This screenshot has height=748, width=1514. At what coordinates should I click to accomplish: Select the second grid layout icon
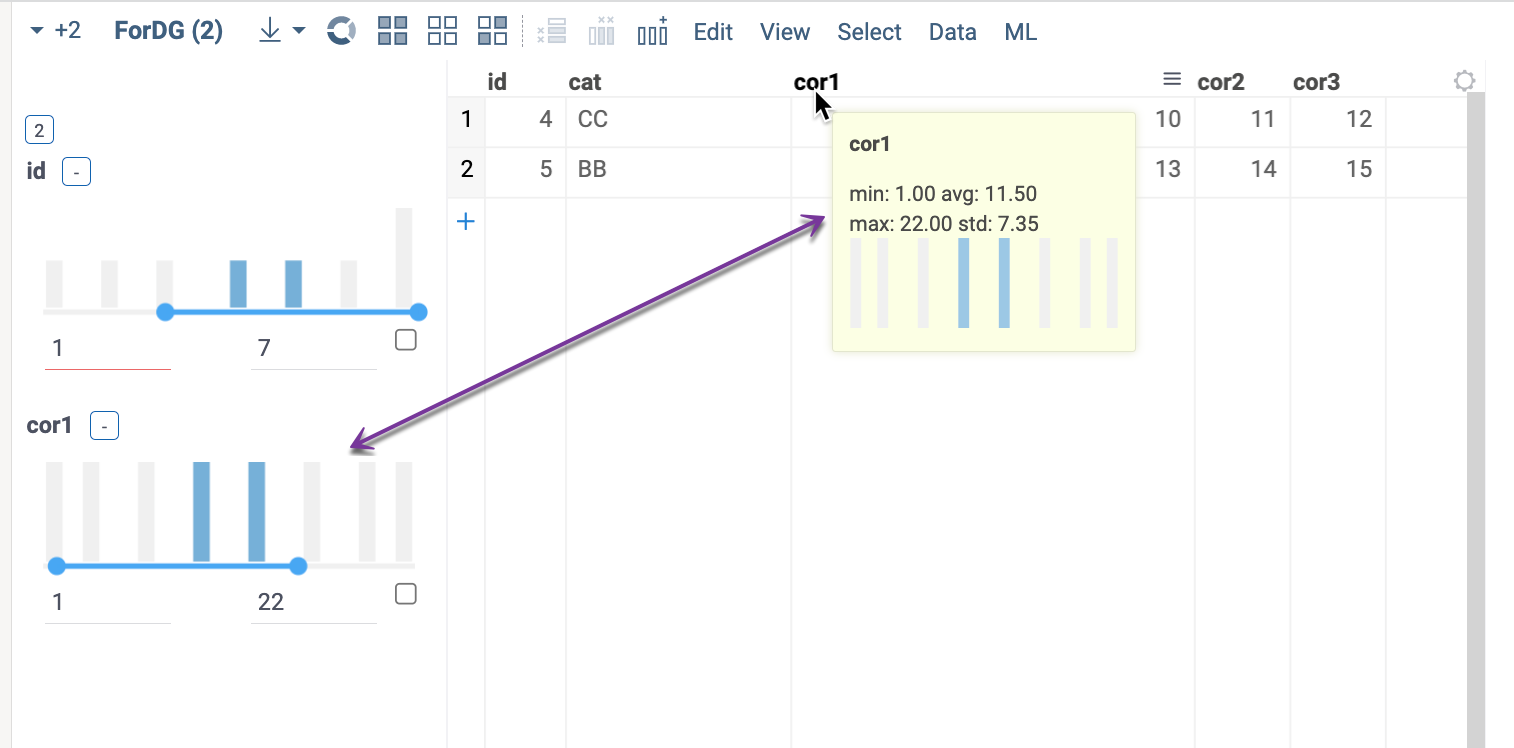tap(442, 31)
